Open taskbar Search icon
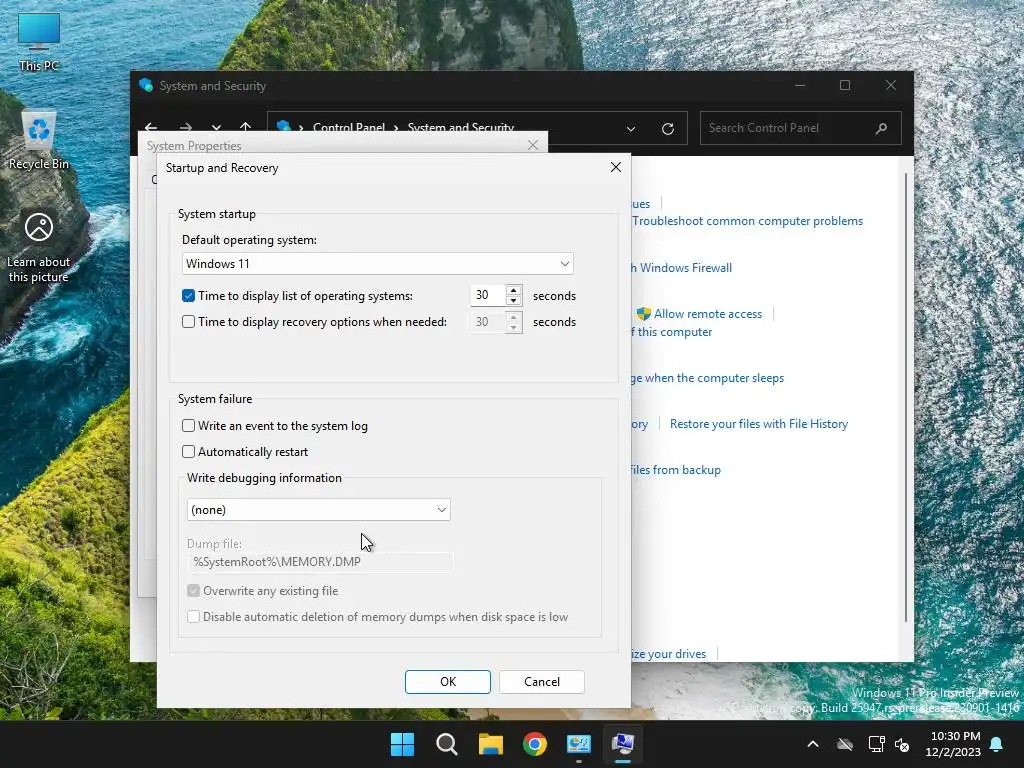 447,744
